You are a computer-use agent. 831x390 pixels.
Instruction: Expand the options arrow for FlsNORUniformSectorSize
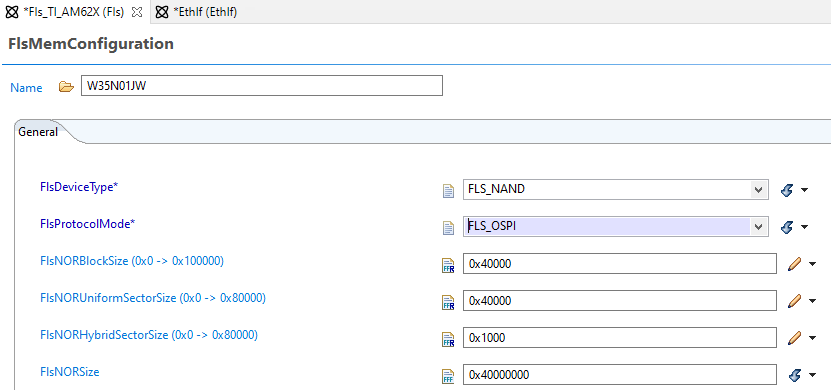click(812, 301)
